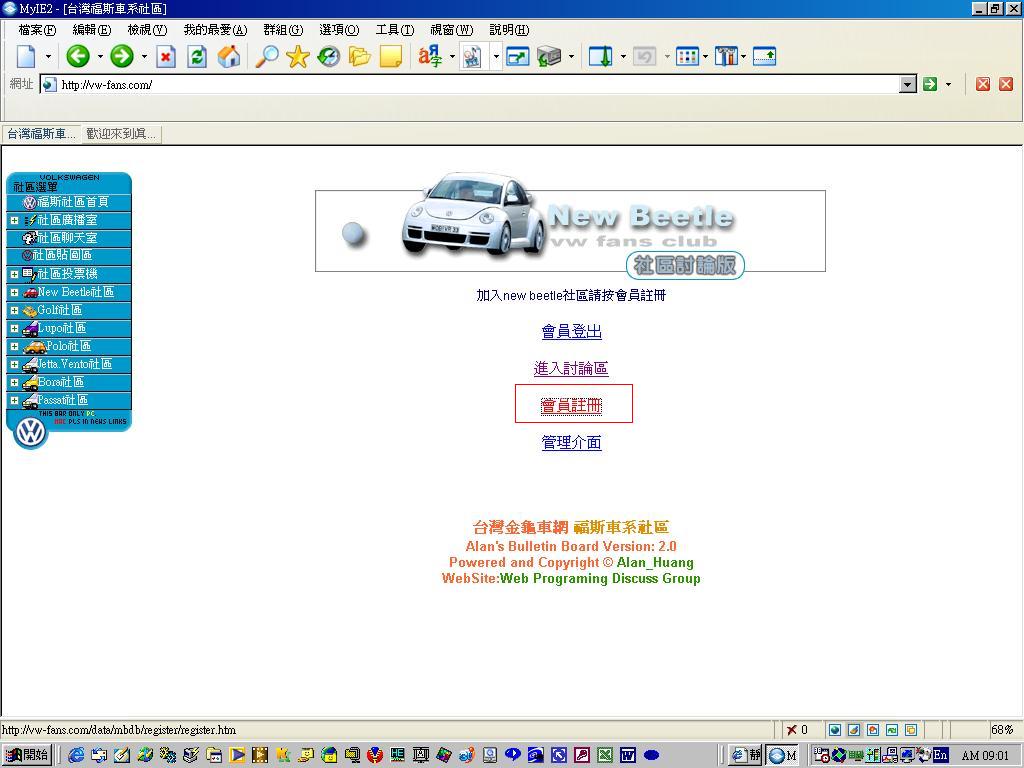Click the 會員註冊 link
Image resolution: width=1024 pixels, height=768 pixels.
(571, 405)
